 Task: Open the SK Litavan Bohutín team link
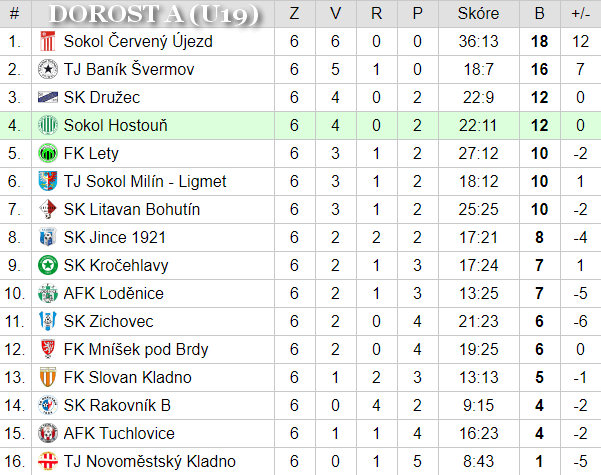(x=132, y=209)
